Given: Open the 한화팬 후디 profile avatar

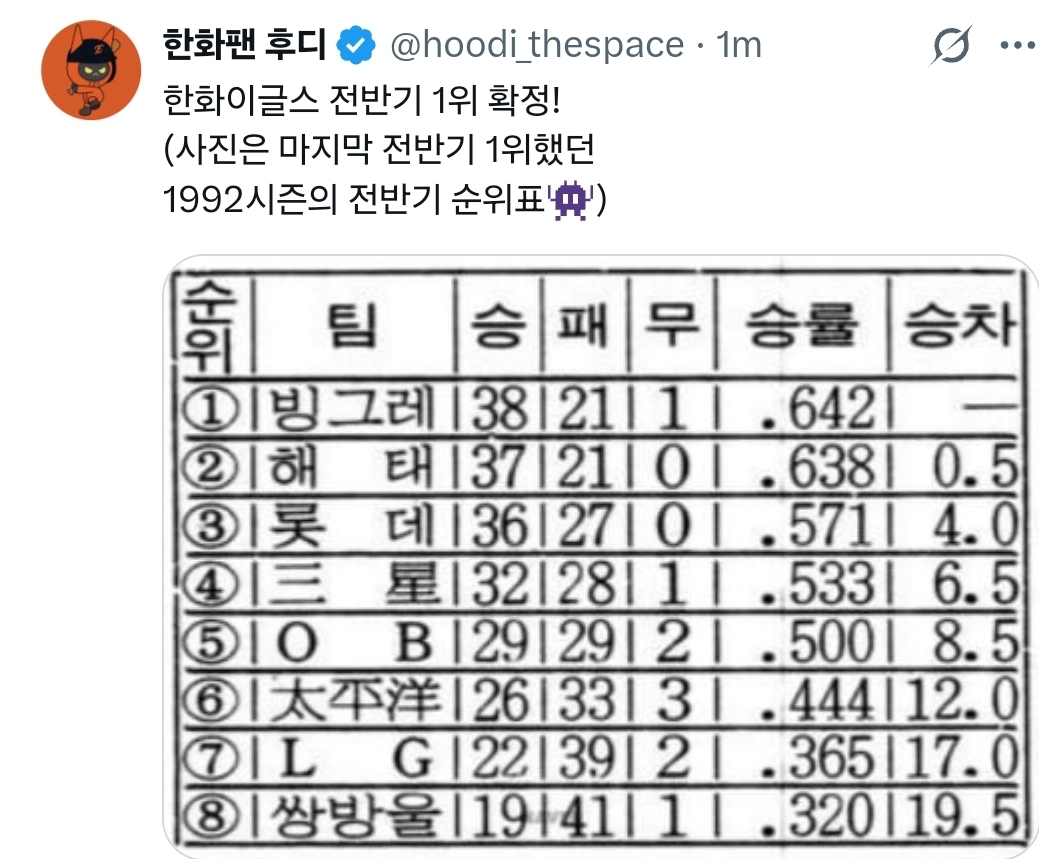Looking at the screenshot, I should click(x=91, y=70).
